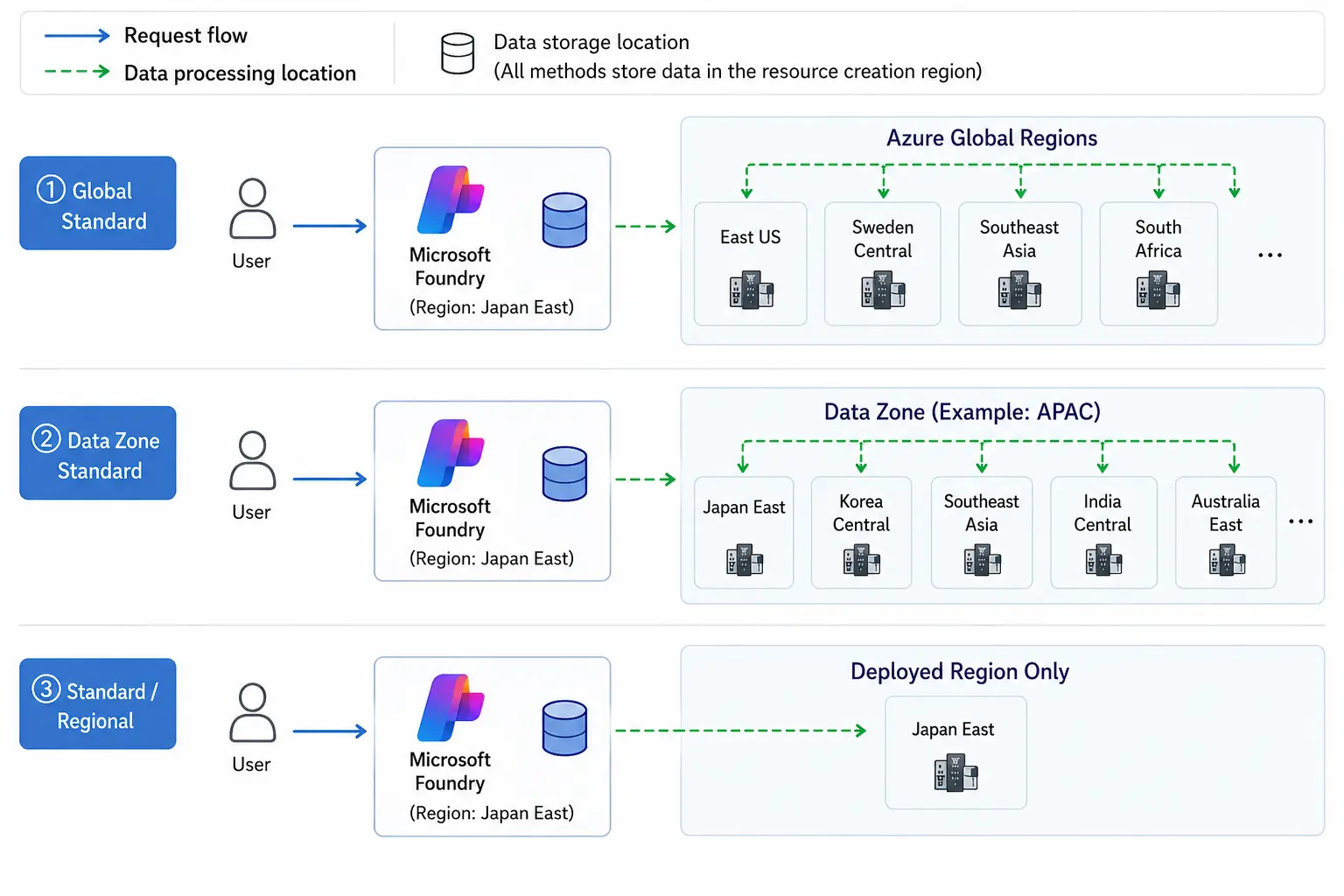The image size is (1344, 896).
Task: Click the green dashed Data processing location arrow
Action: coord(77,72)
